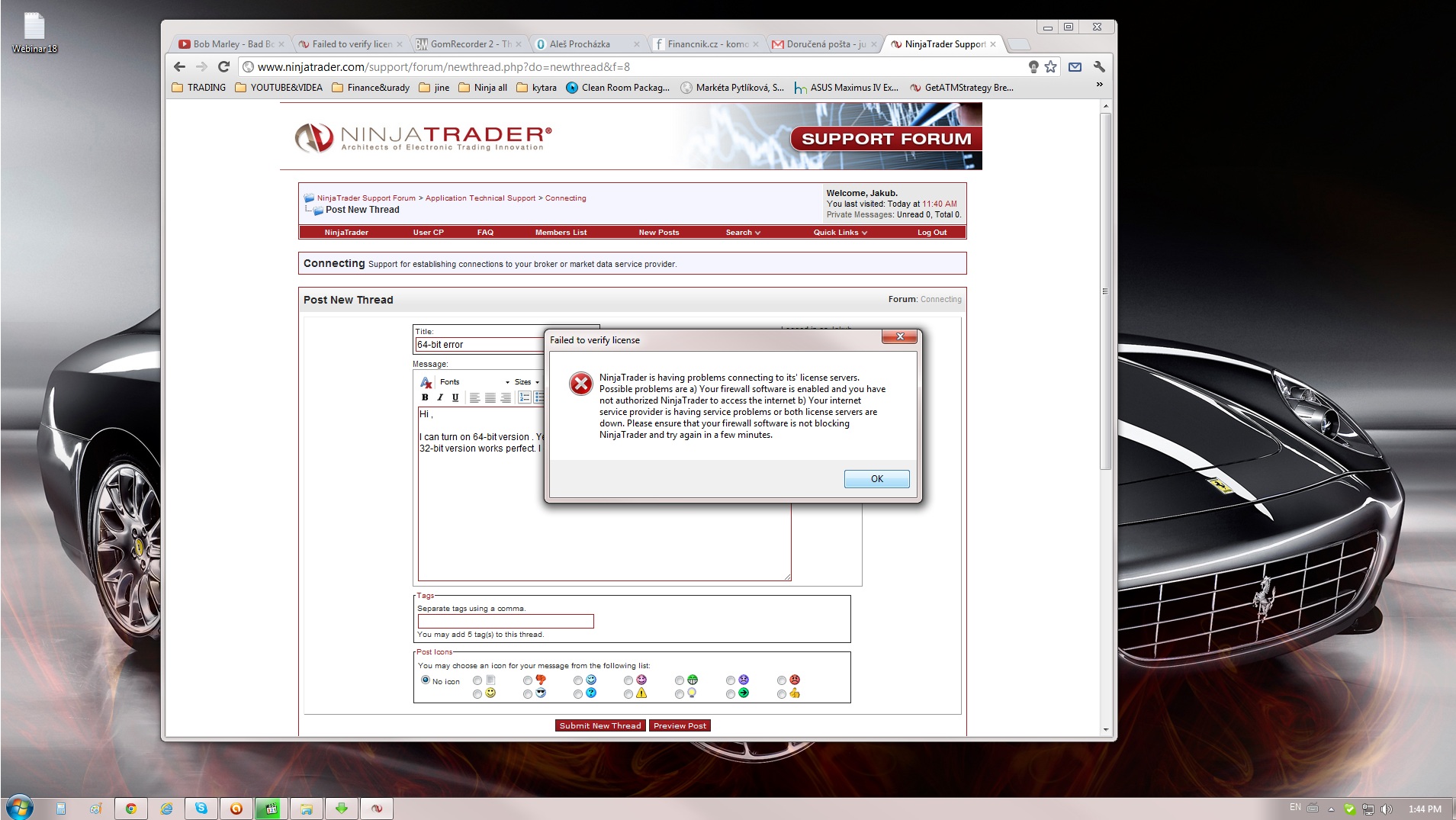
Task: Toggle underline formatting in message editor
Action: [x=455, y=397]
